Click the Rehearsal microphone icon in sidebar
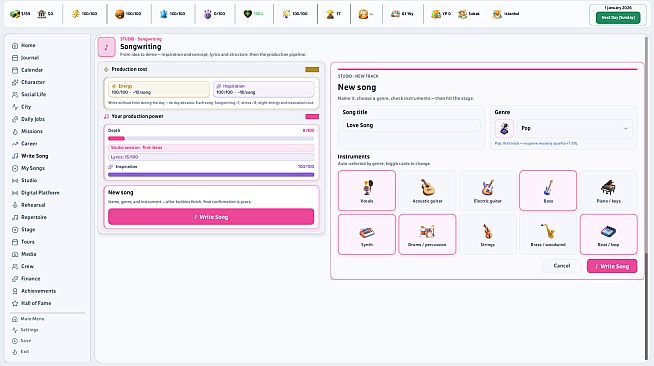This screenshot has height=366, width=654. [x=15, y=205]
